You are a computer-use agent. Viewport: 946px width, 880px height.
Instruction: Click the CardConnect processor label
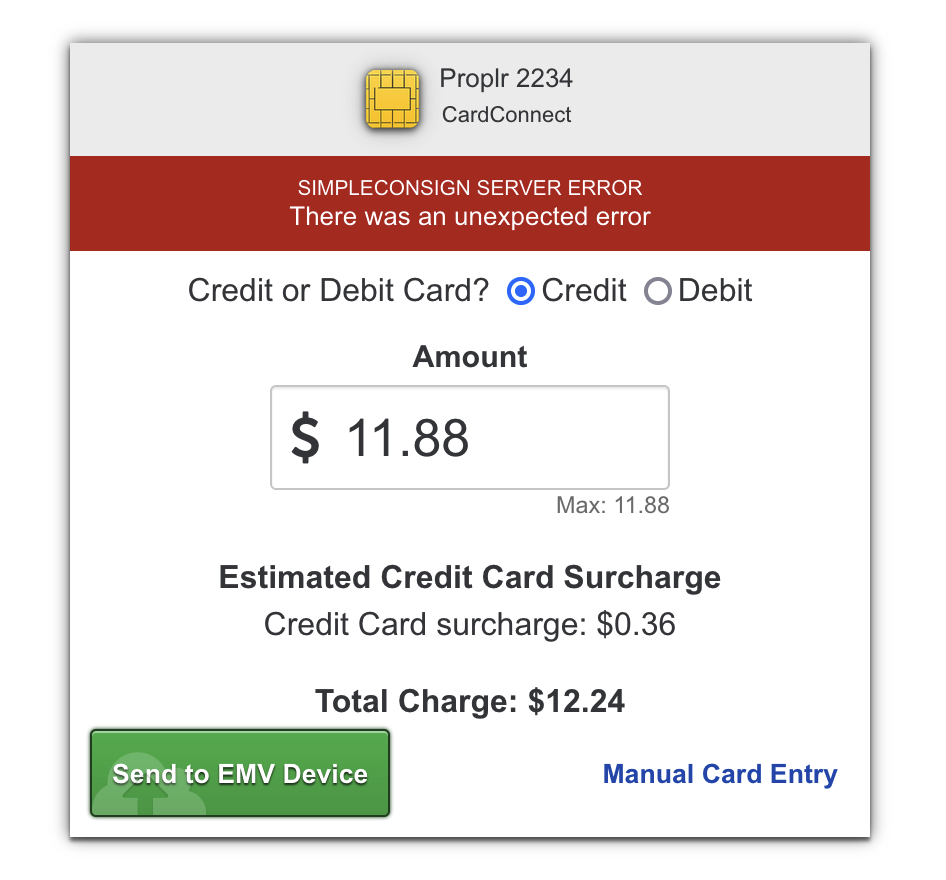click(x=506, y=115)
